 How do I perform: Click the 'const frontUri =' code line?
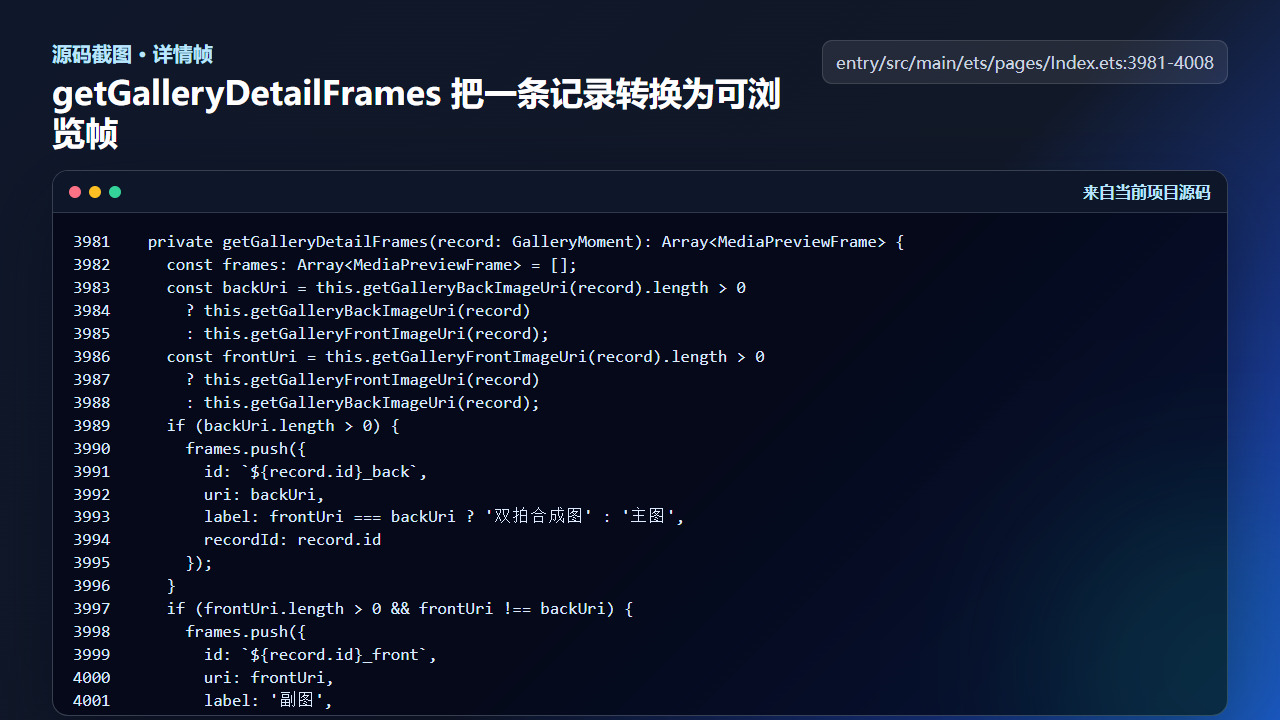tap(466, 357)
